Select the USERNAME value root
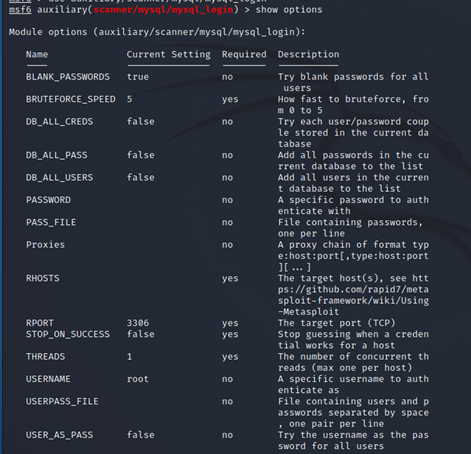The height and width of the screenshot is (454, 471). (x=138, y=379)
